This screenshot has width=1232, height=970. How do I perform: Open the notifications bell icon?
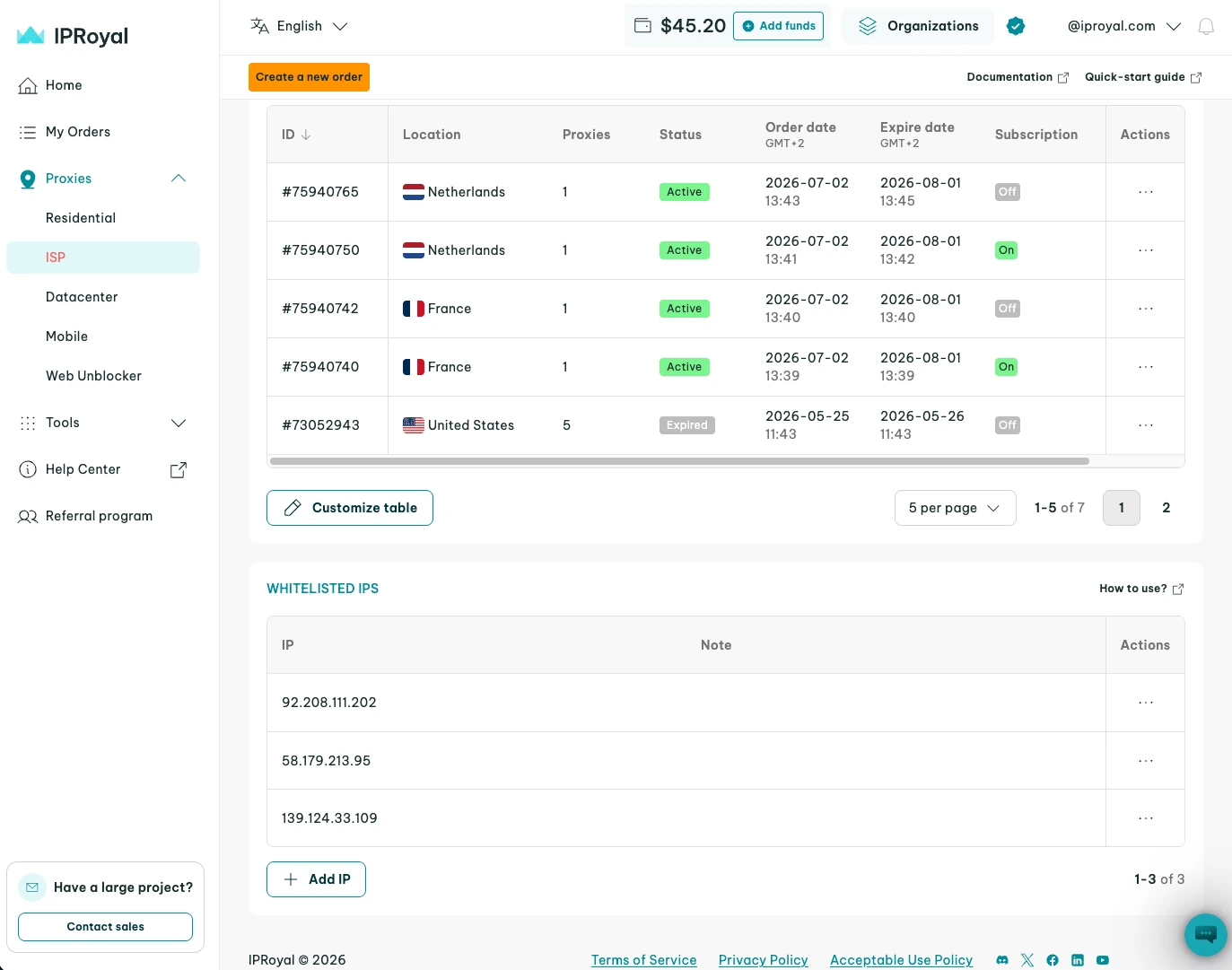click(1206, 26)
